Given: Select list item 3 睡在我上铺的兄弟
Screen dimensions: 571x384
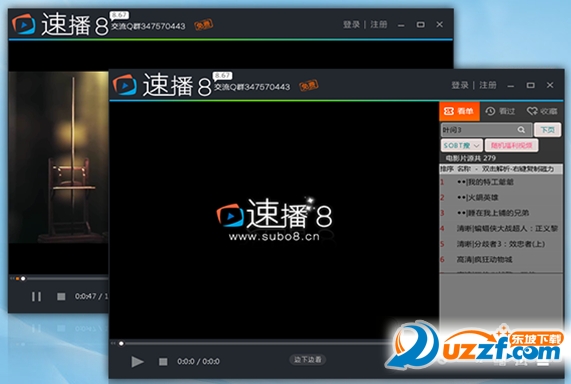Looking at the screenshot, I should coord(501,213).
